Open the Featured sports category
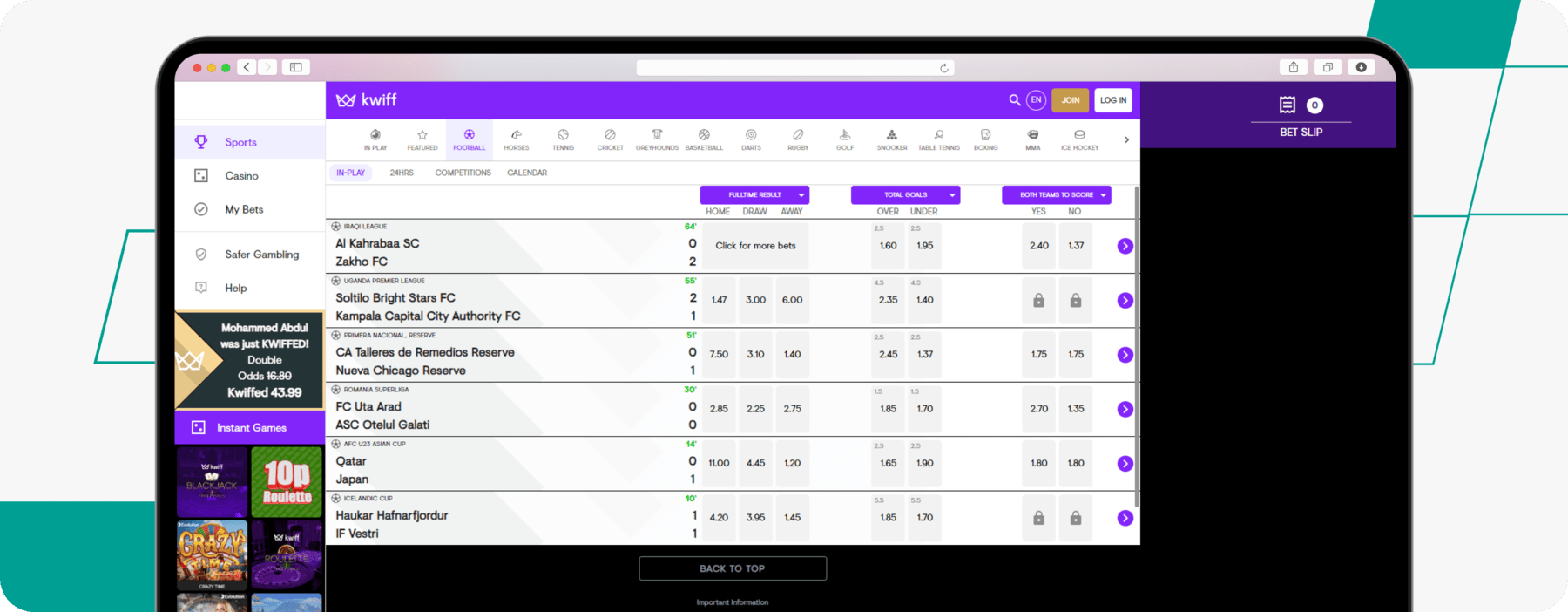This screenshot has height=612, width=1568. [x=422, y=139]
